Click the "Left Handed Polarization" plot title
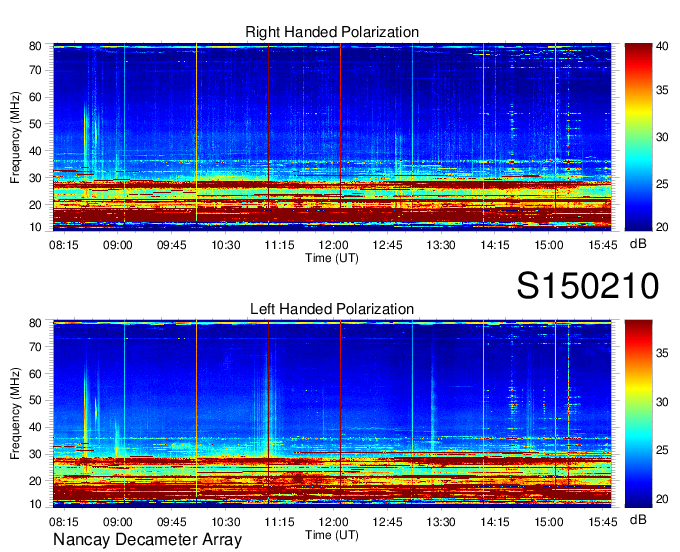 point(332,309)
